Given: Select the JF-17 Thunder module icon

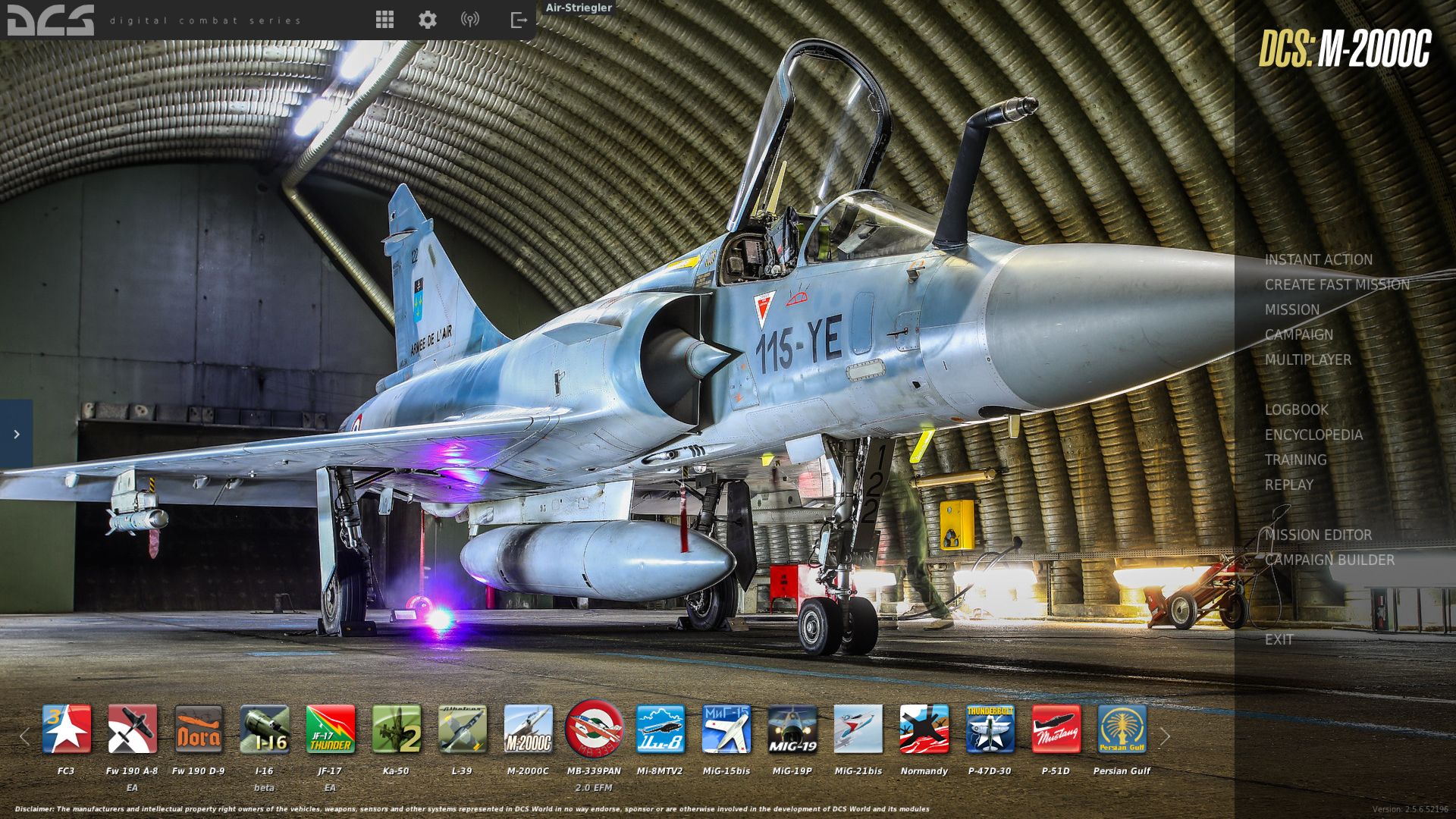Looking at the screenshot, I should point(330,730).
